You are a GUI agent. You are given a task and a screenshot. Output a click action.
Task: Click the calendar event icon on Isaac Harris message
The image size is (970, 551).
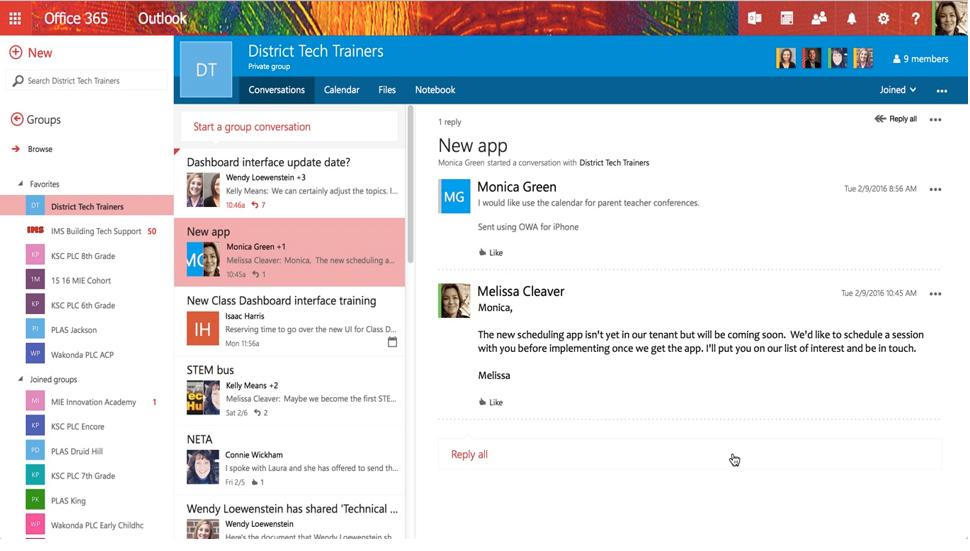click(x=392, y=342)
